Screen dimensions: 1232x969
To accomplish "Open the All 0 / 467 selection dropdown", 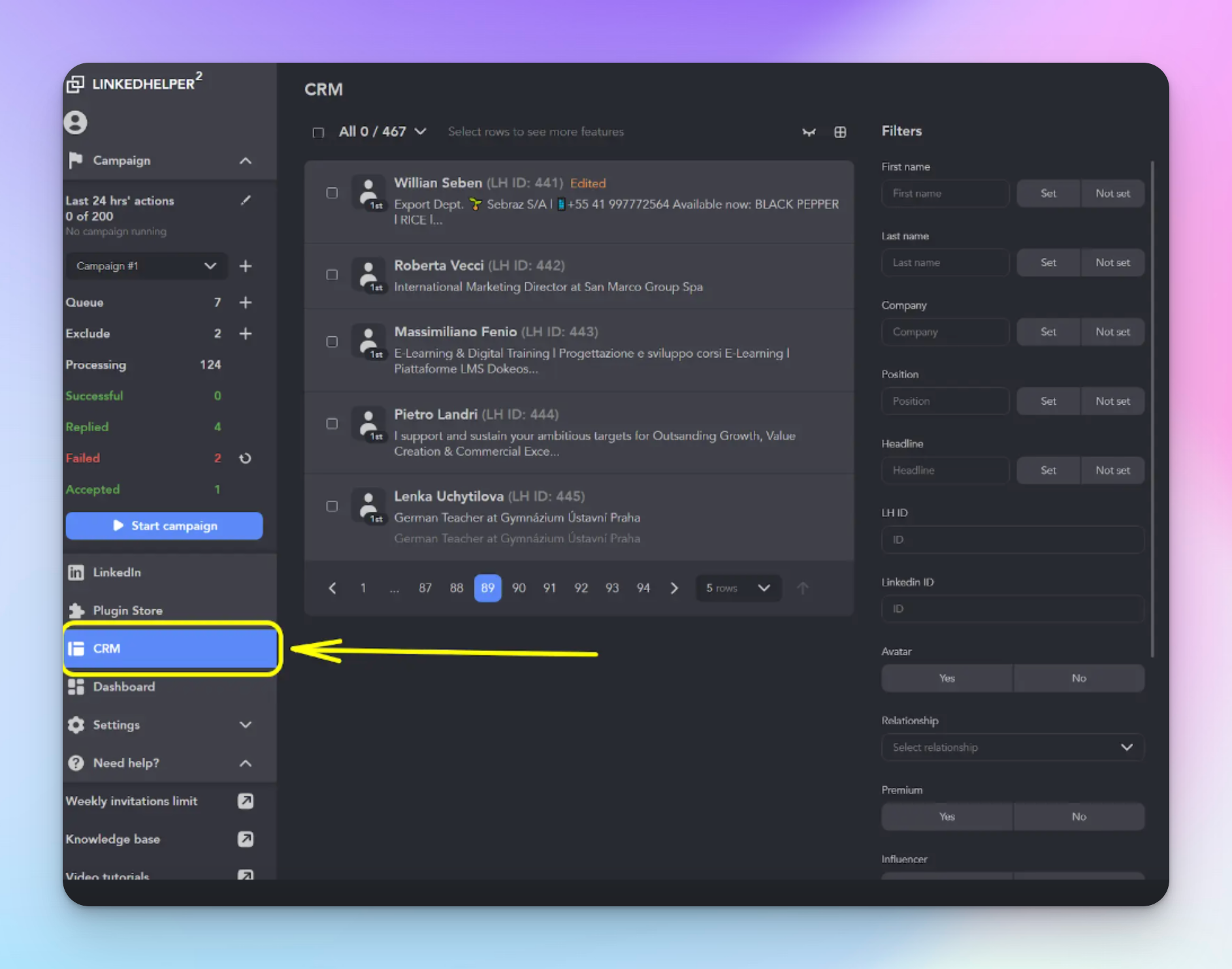I will coord(383,132).
